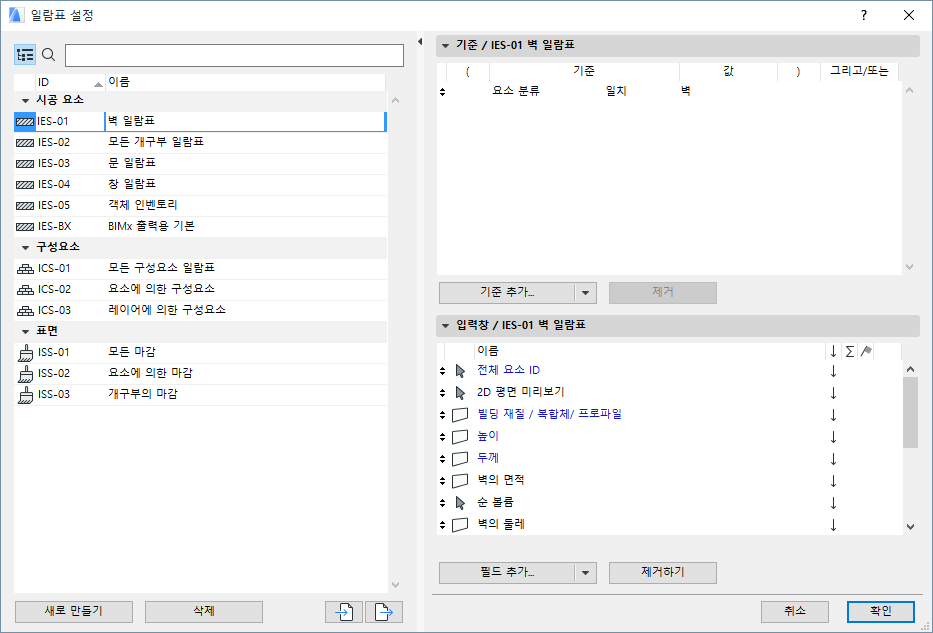Collapse the 표면 group
This screenshot has height=633, width=933.
[x=26, y=332]
